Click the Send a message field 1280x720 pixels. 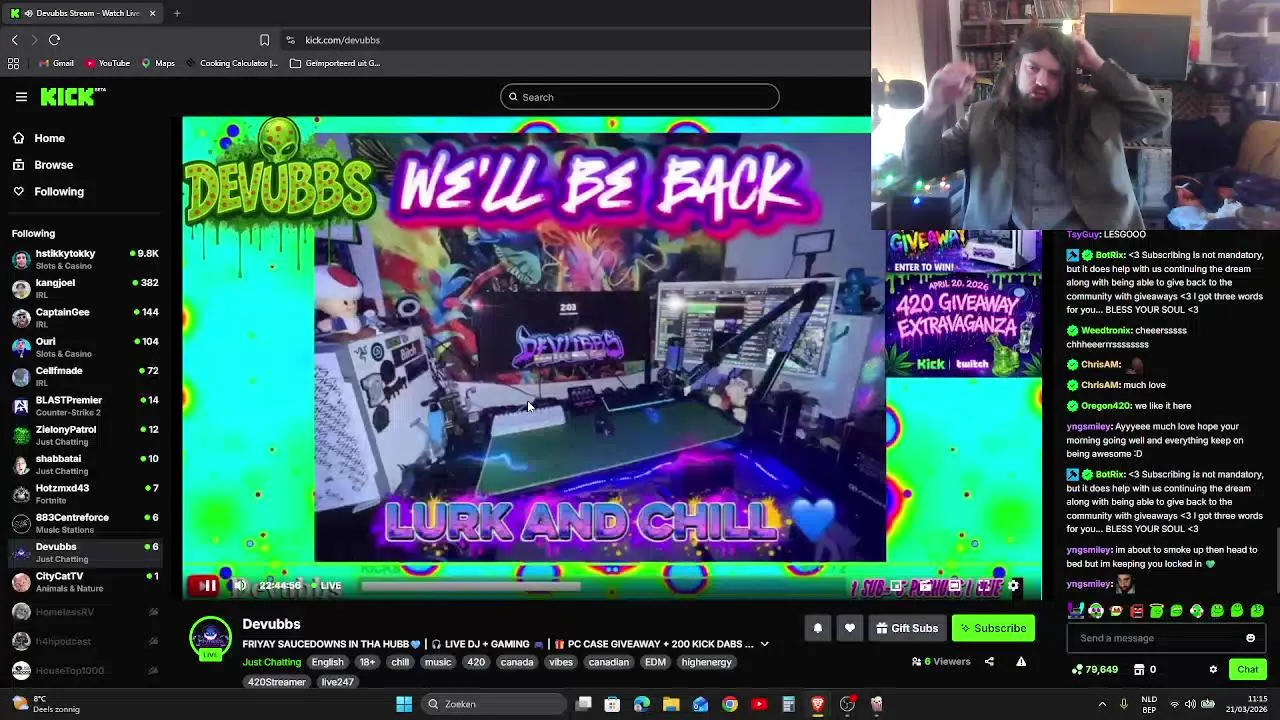(x=1155, y=638)
